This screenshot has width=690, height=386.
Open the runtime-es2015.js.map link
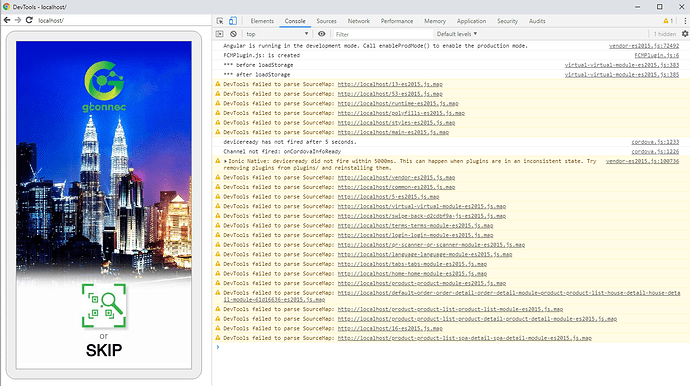pyautogui.click(x=398, y=103)
